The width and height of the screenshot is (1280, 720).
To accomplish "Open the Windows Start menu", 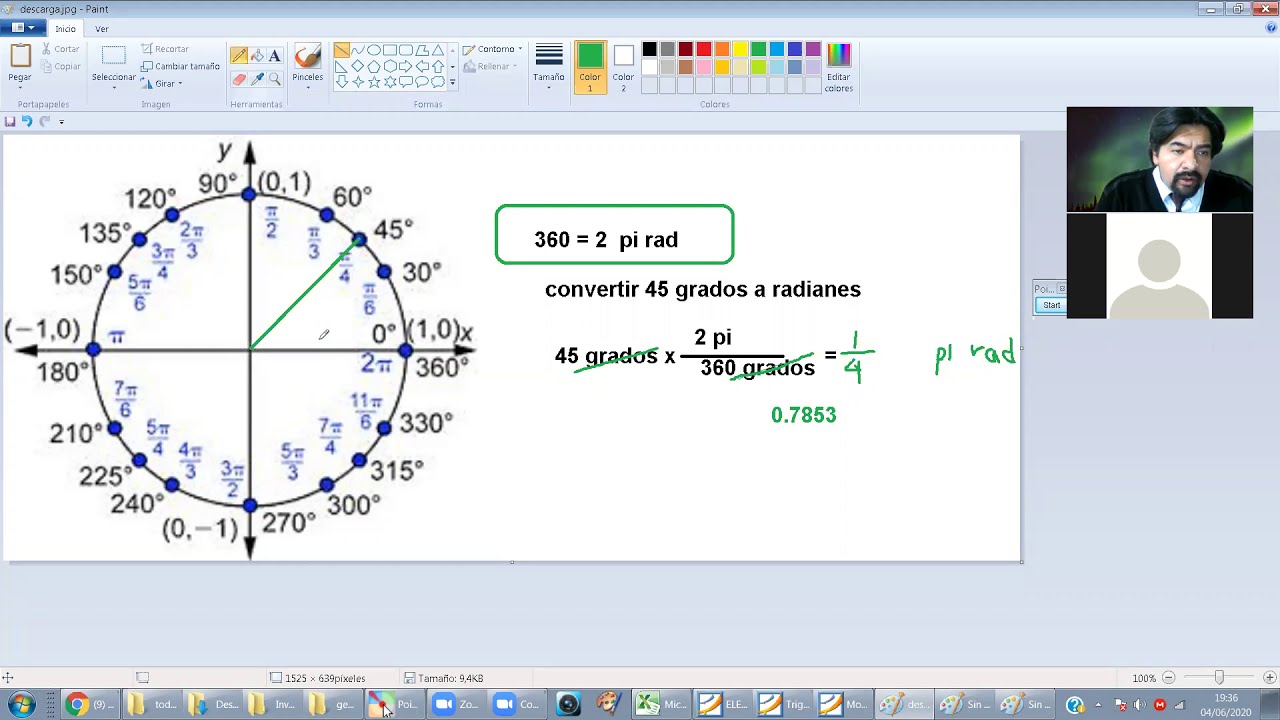I will pyautogui.click(x=21, y=704).
